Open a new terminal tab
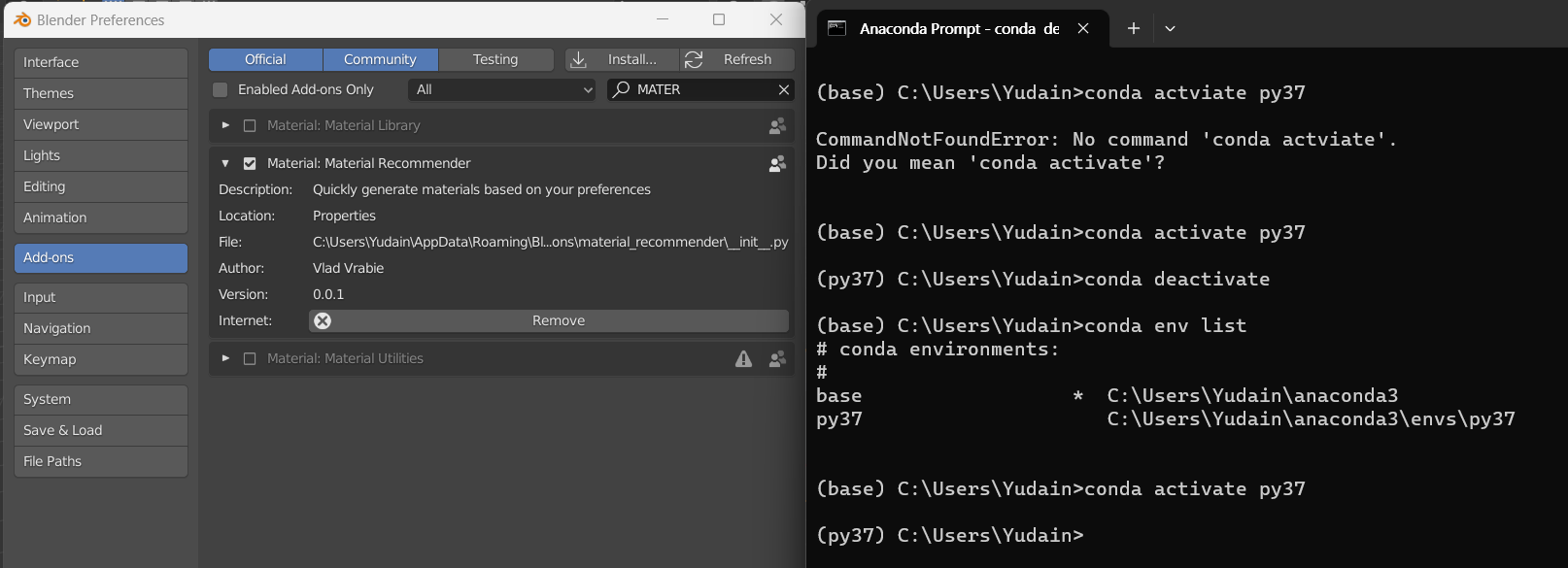 tap(1133, 28)
